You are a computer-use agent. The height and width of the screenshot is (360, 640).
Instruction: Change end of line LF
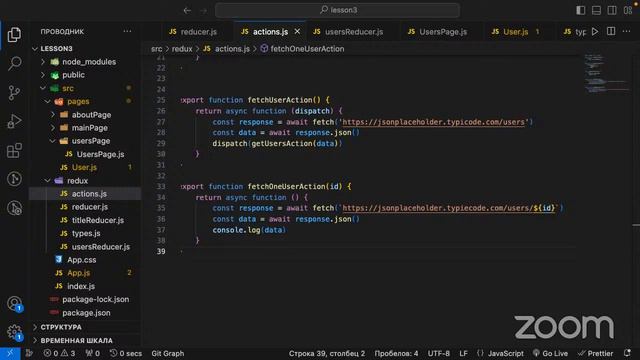[463, 353]
